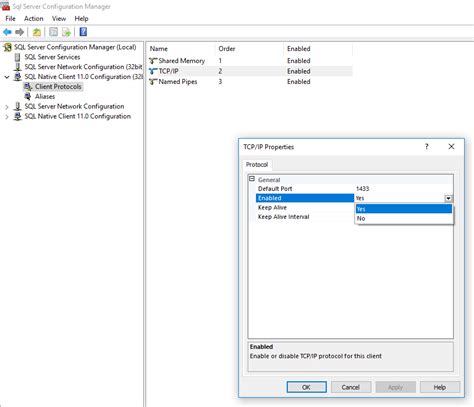The width and height of the screenshot is (474, 407).
Task: Click the SQL Server Configuration Manager root icon
Action: click(7, 47)
